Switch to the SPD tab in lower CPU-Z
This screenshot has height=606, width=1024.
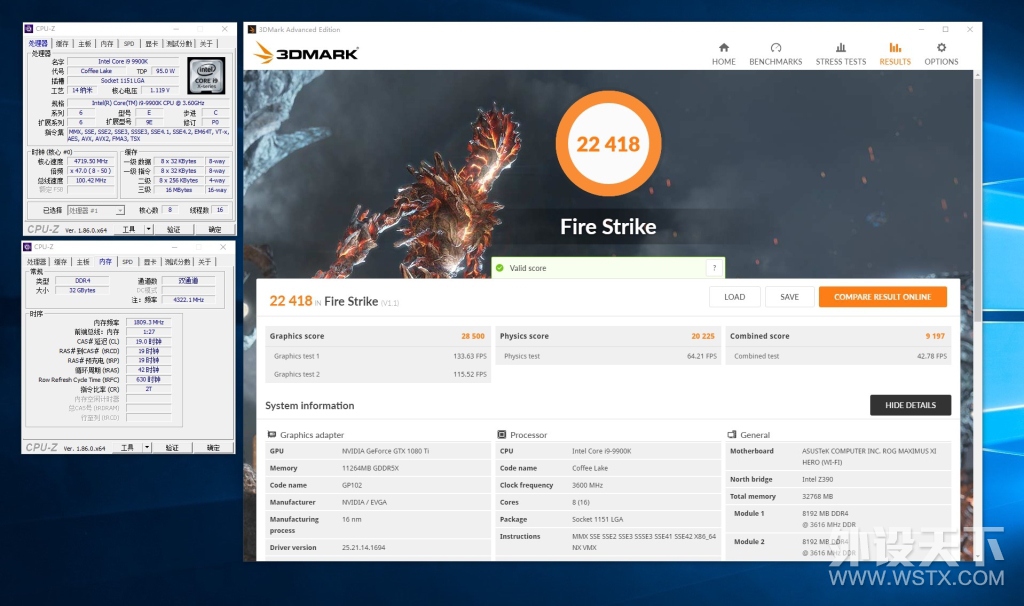(x=127, y=262)
